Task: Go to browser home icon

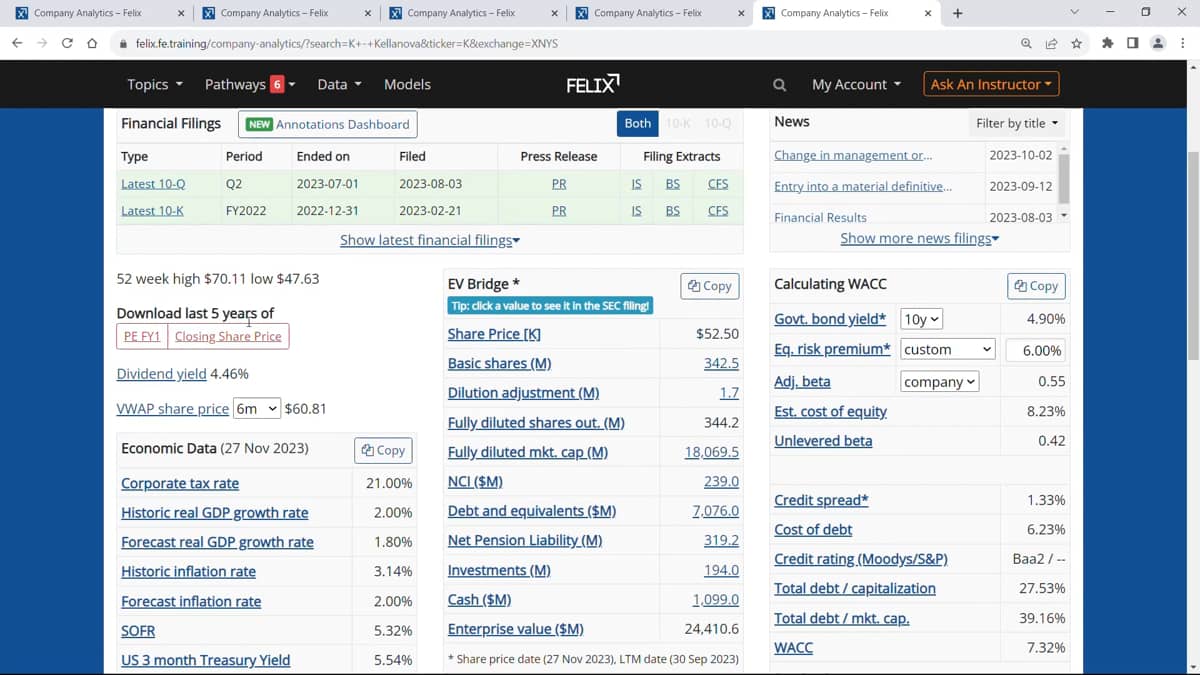Action: click(x=92, y=43)
